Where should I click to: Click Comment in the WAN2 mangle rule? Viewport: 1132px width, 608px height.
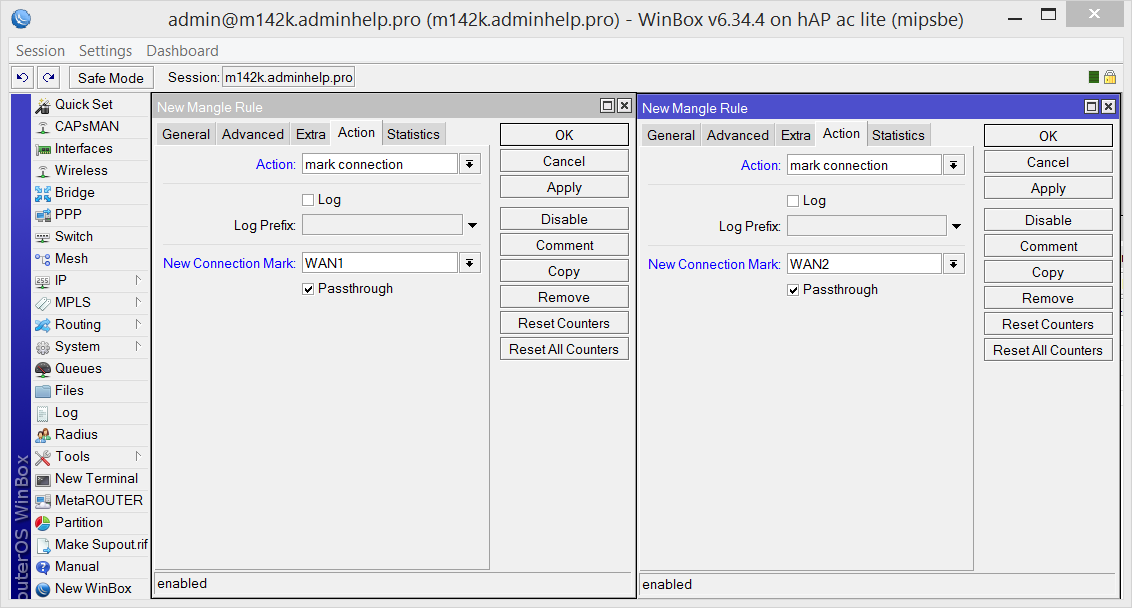pyautogui.click(x=1048, y=246)
